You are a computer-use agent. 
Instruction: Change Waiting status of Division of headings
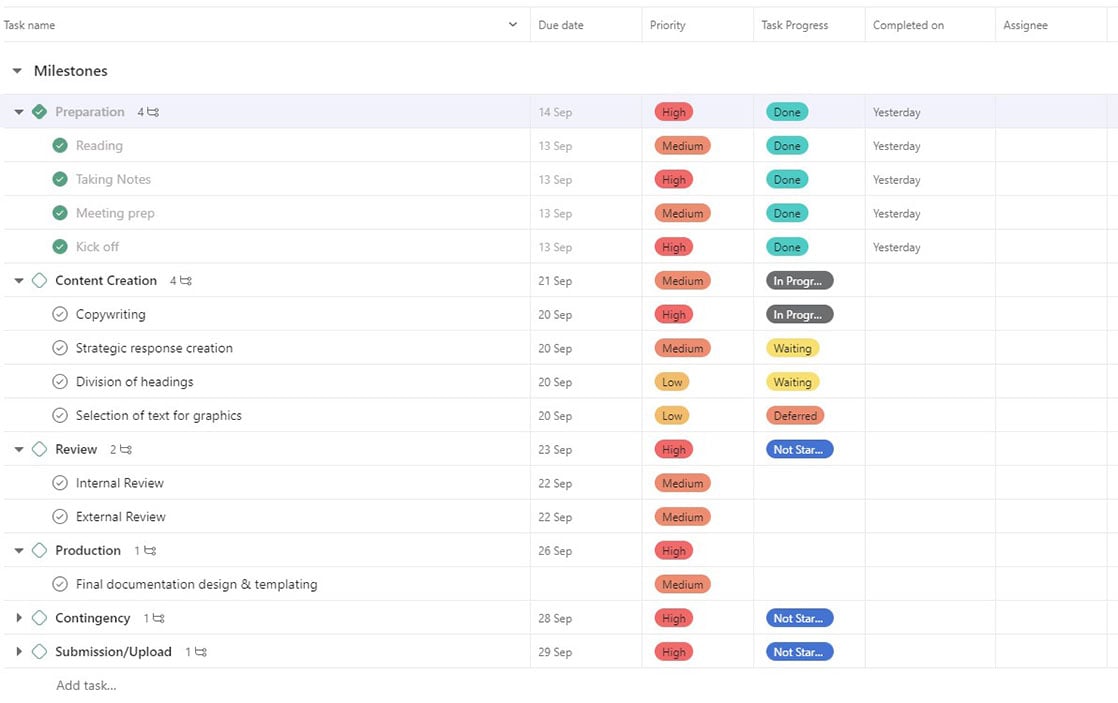792,382
